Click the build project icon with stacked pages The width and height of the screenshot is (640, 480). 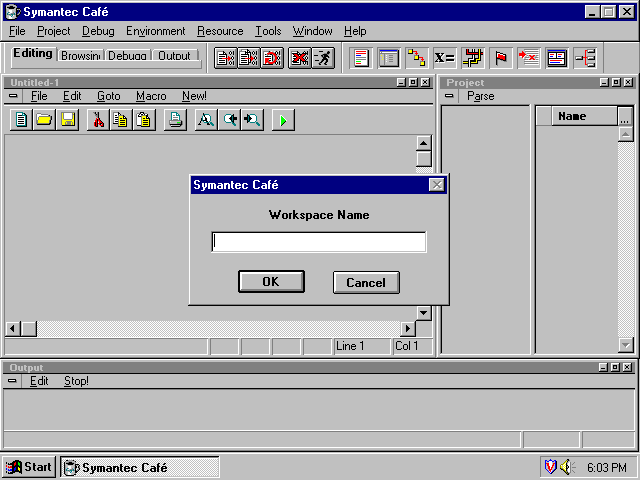click(x=249, y=58)
